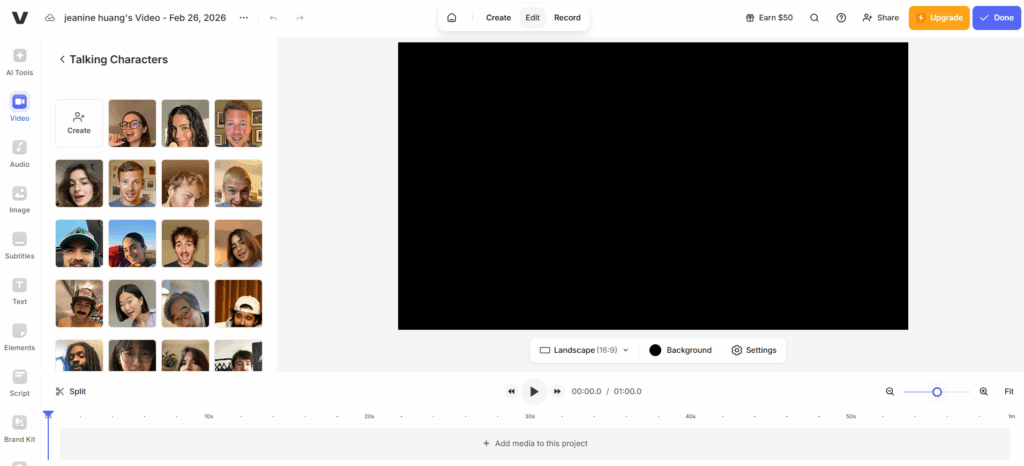Select the character with dreadlocks
The width and height of the screenshot is (1024, 466).
coord(79,355)
